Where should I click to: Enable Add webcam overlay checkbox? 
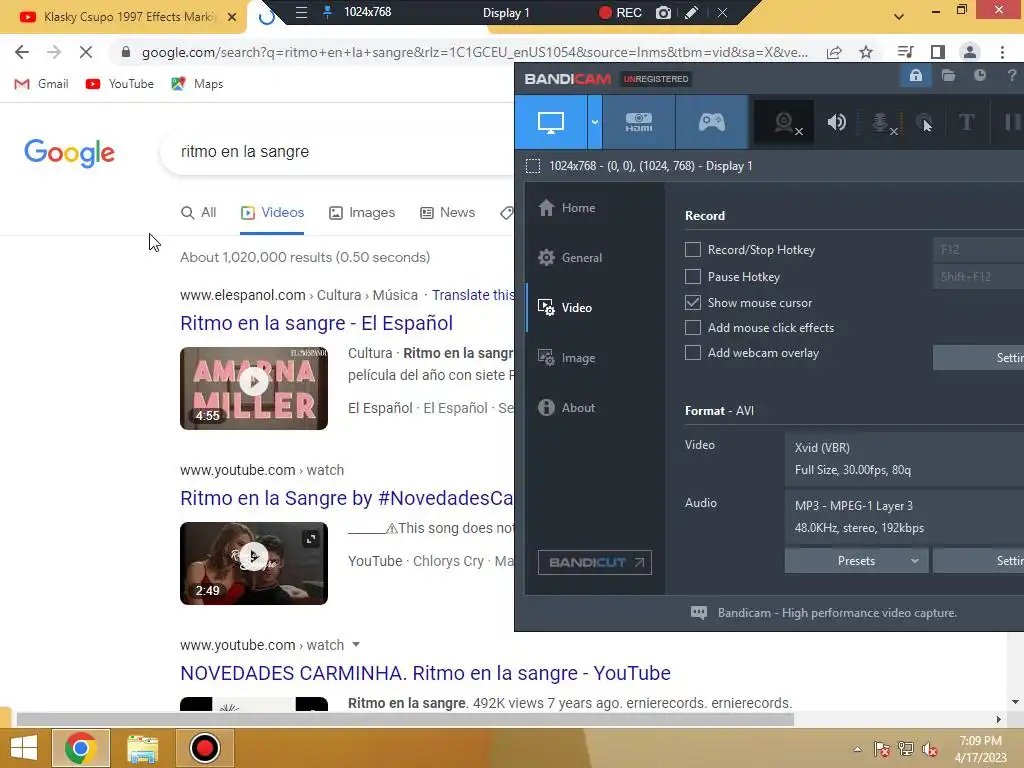[x=693, y=353]
